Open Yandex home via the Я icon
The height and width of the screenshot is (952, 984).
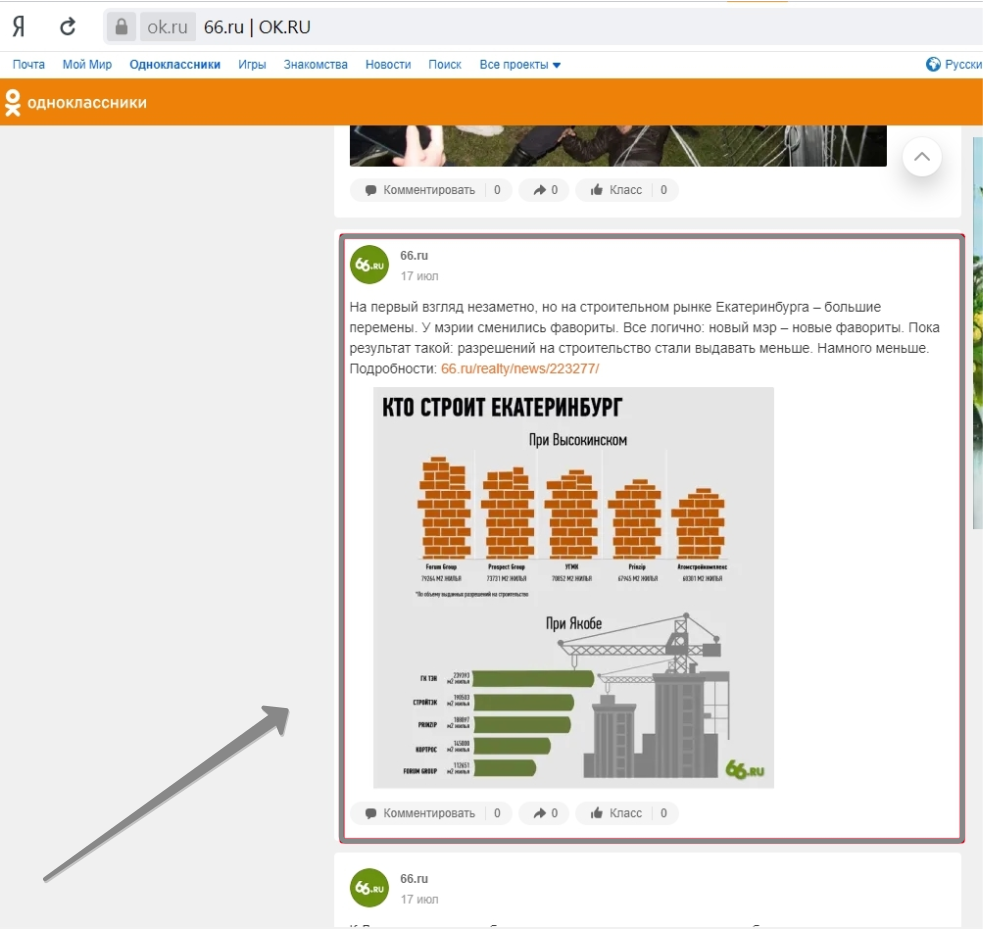tap(19, 27)
